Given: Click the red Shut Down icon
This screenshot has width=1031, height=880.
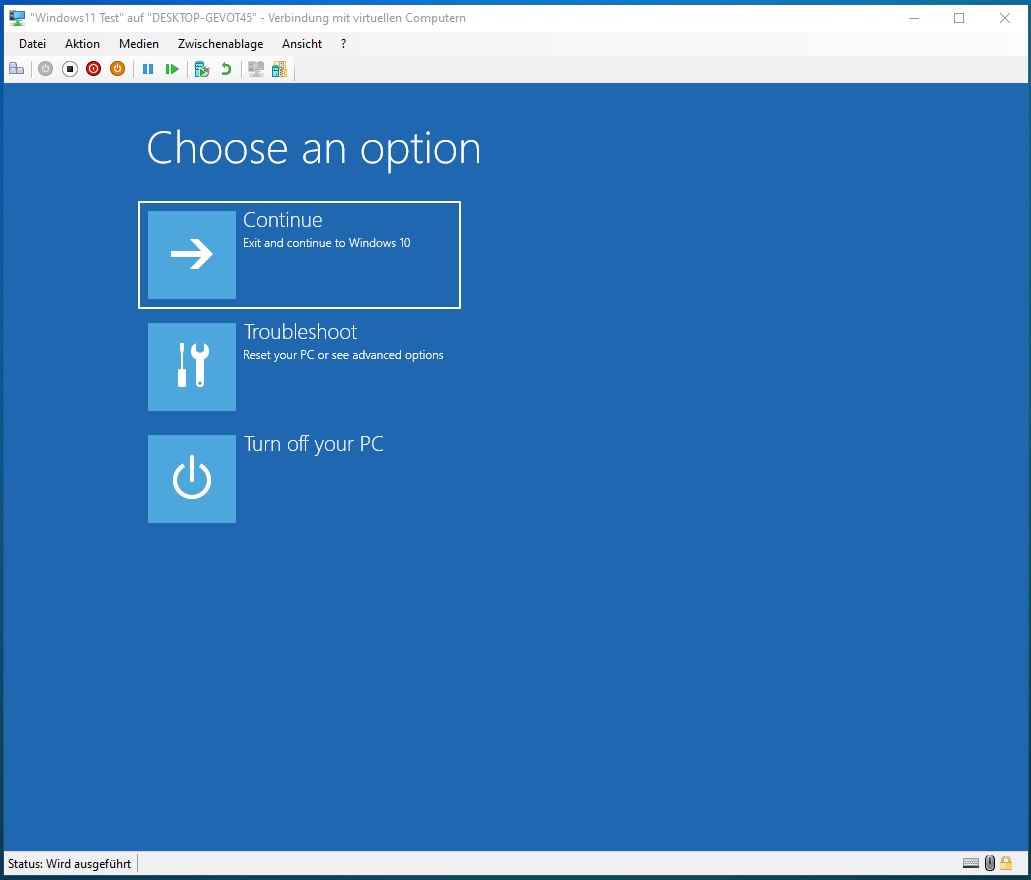Looking at the screenshot, I should (x=93, y=69).
